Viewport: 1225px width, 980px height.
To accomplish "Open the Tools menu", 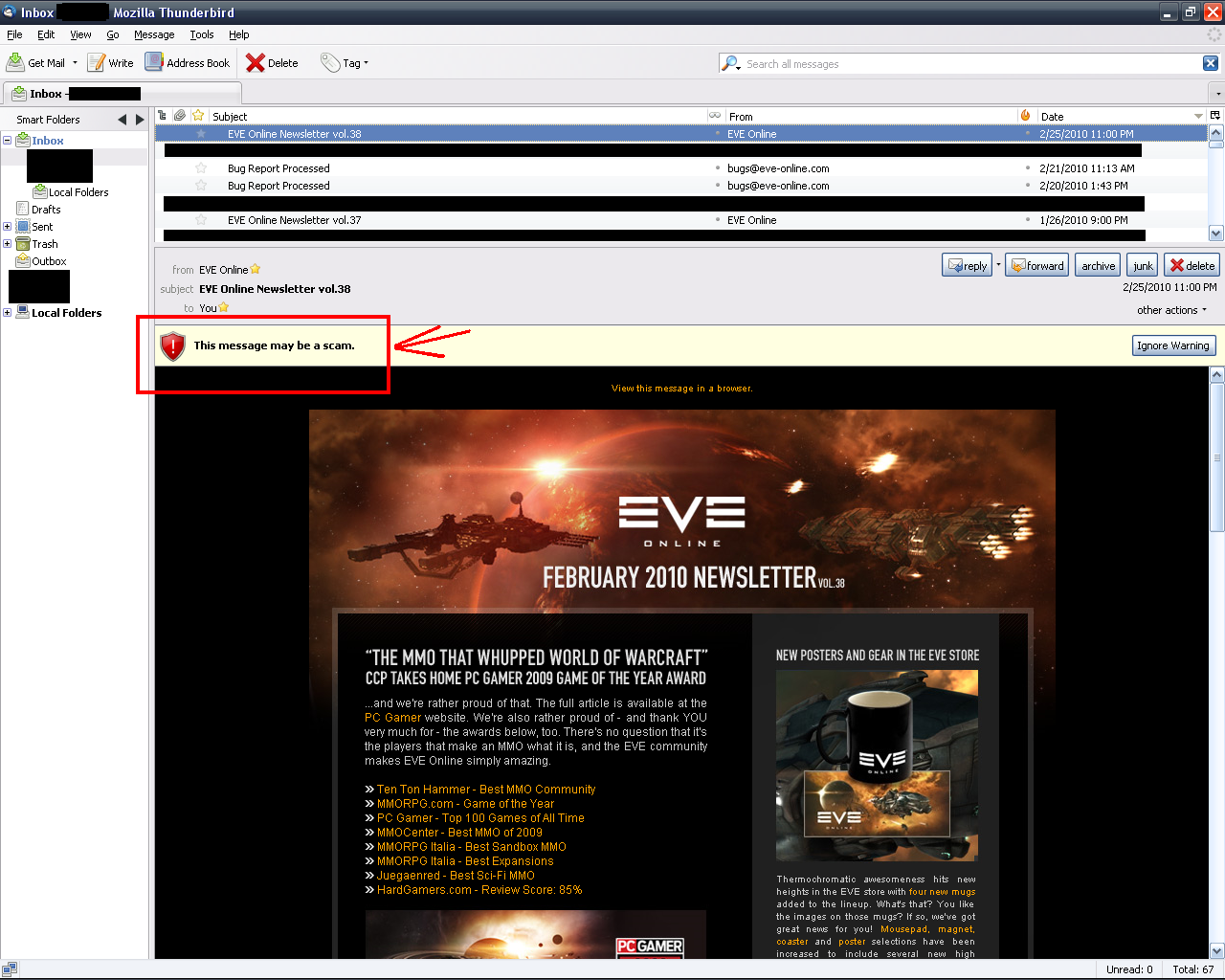I will (x=202, y=34).
